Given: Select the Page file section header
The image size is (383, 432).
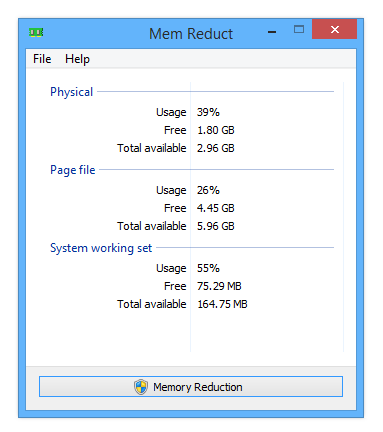Looking at the screenshot, I should click(73, 170).
